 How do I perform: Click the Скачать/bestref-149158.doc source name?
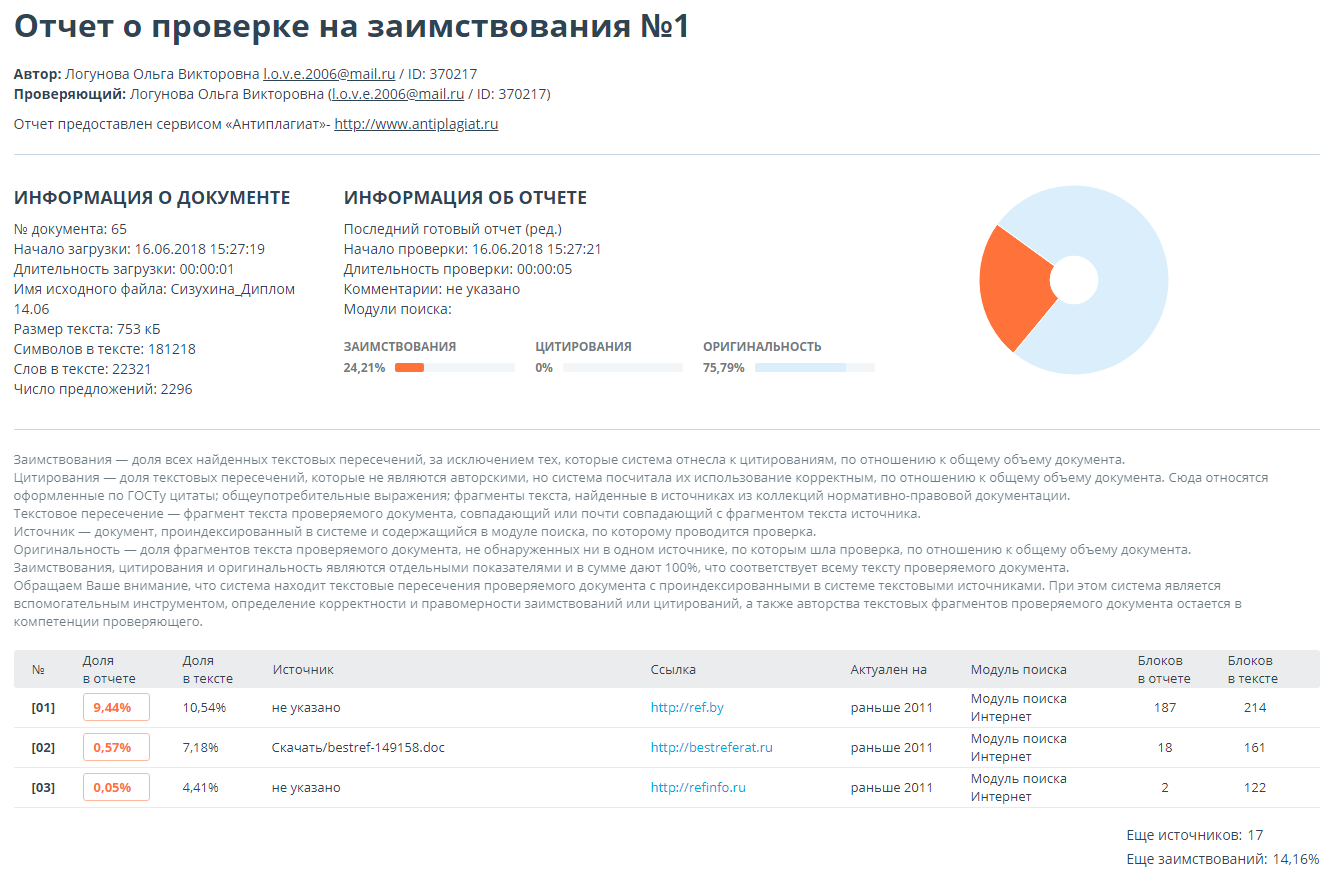[358, 748]
